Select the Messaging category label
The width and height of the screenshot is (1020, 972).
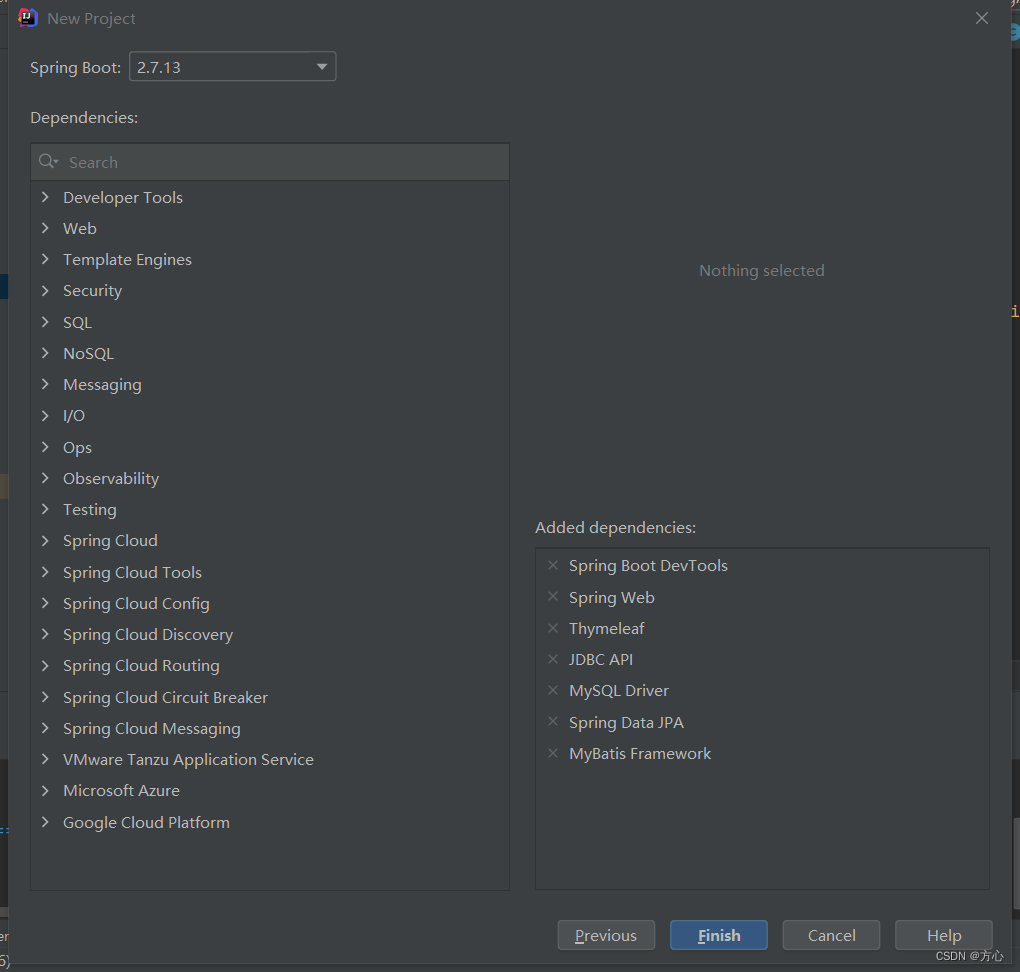pos(102,385)
